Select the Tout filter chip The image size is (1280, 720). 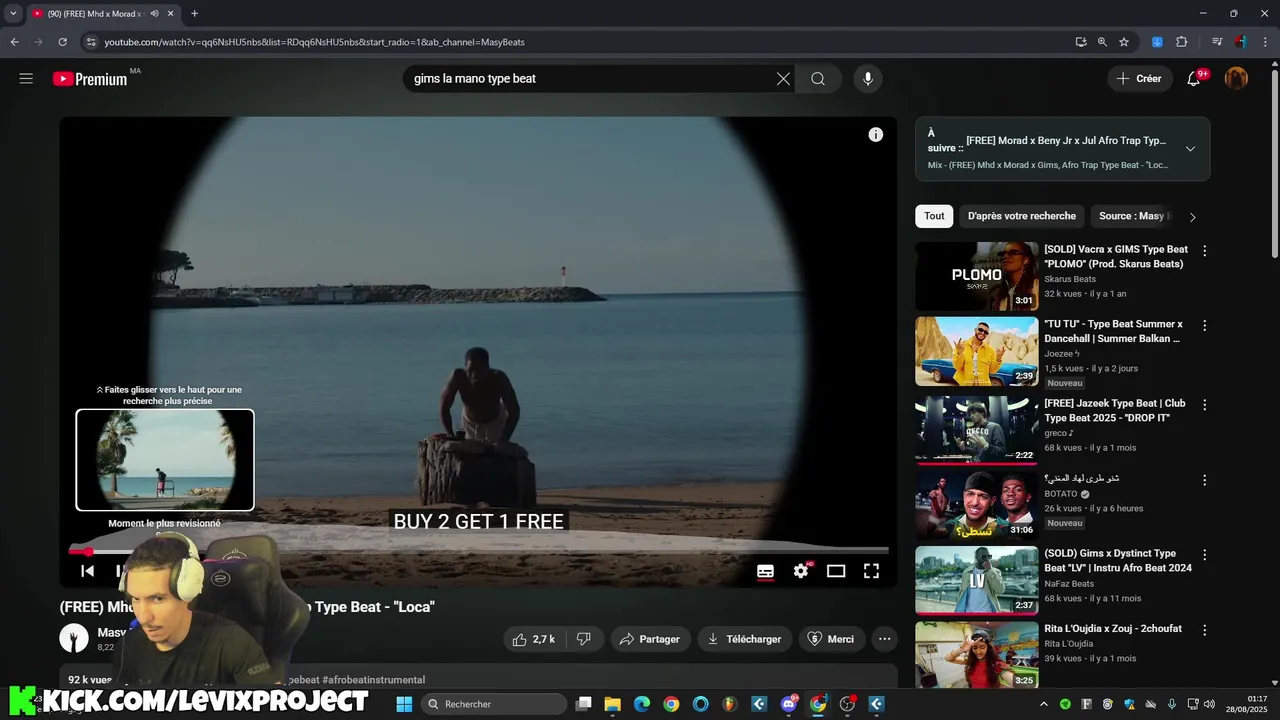tap(934, 216)
